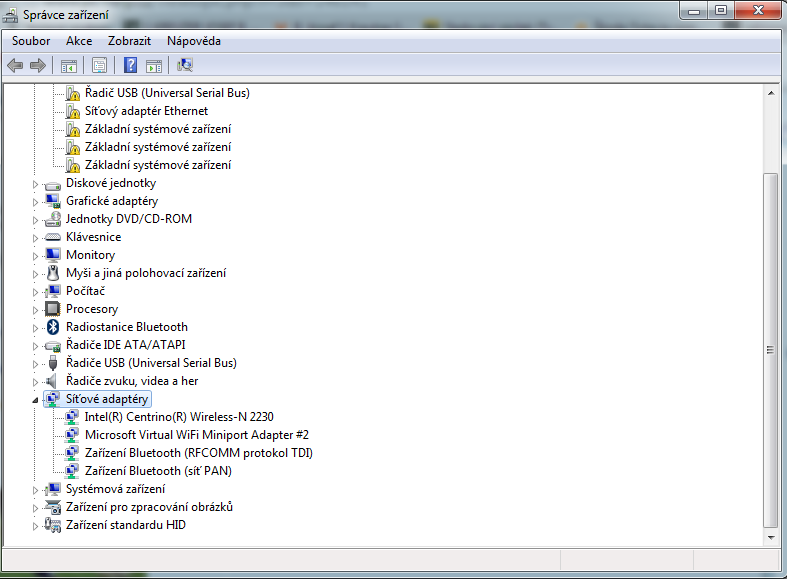Expand the Jednotky DVD/CD-ROM node
Image resolution: width=787 pixels, height=579 pixels.
click(x=35, y=220)
